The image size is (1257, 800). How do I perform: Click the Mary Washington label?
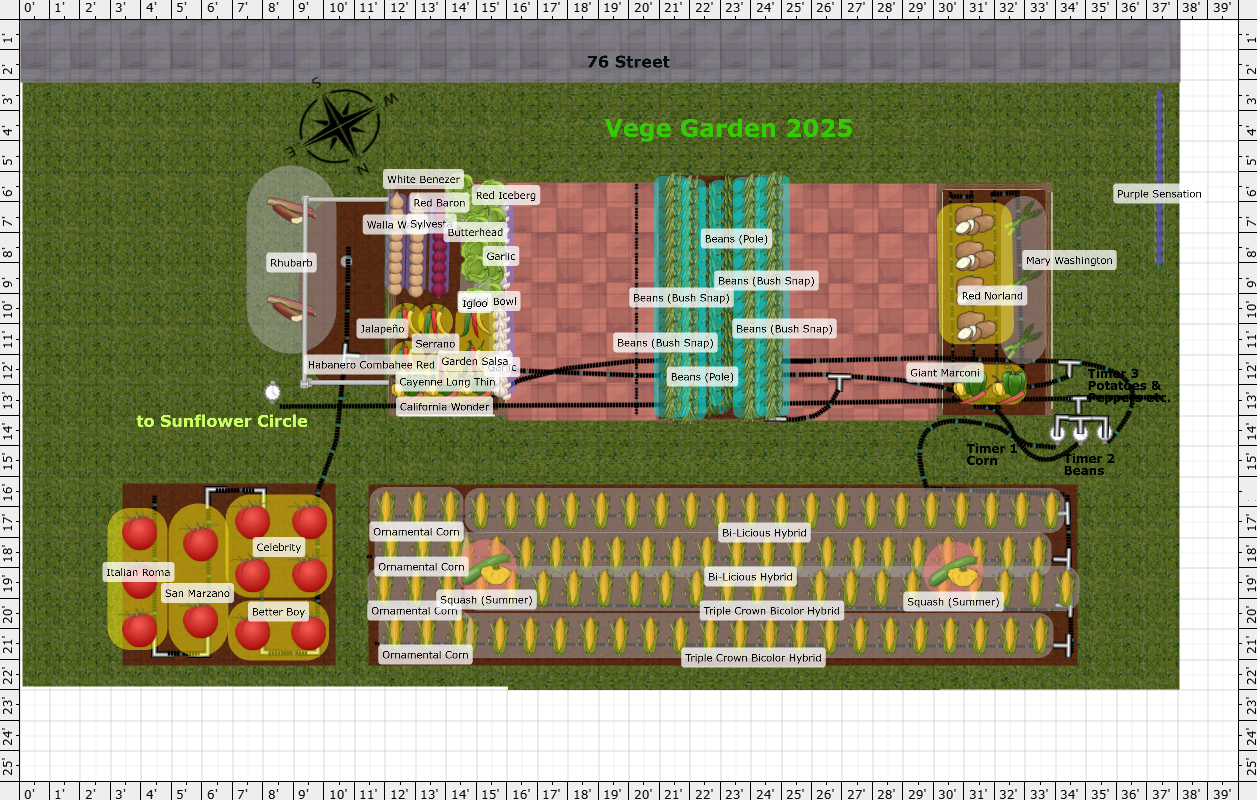tap(1069, 260)
